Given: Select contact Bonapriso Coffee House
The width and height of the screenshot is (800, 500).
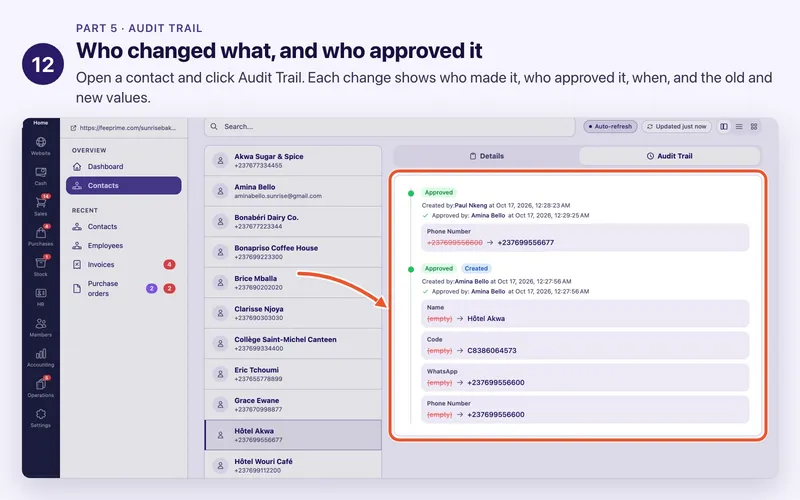Looking at the screenshot, I should point(293,252).
